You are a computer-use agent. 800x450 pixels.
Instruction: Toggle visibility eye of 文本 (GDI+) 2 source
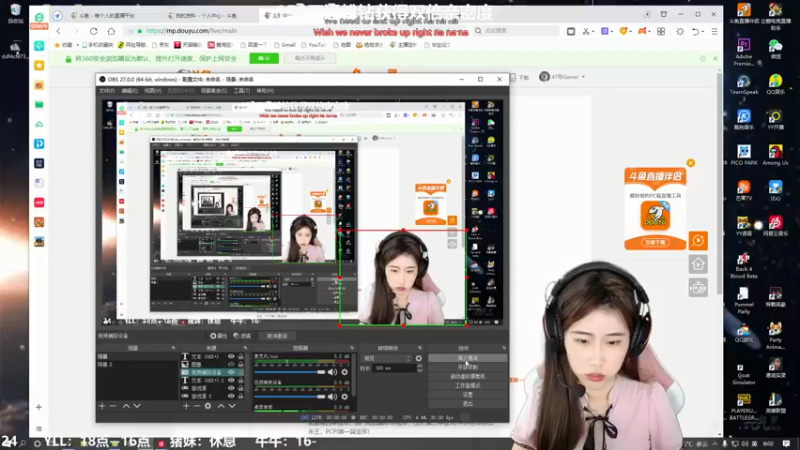pos(231,380)
